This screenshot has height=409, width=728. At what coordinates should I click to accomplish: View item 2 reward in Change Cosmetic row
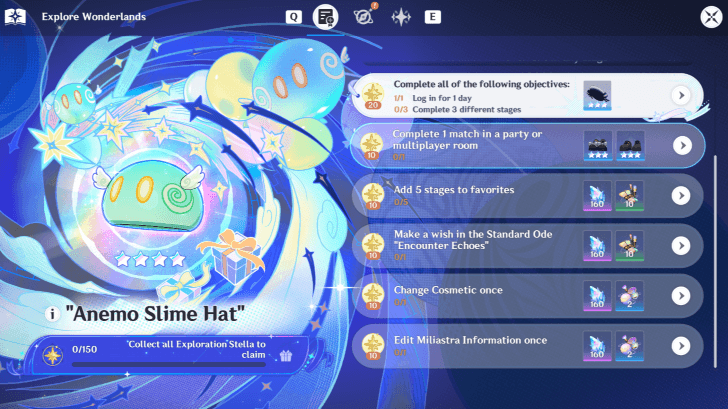click(x=630, y=296)
